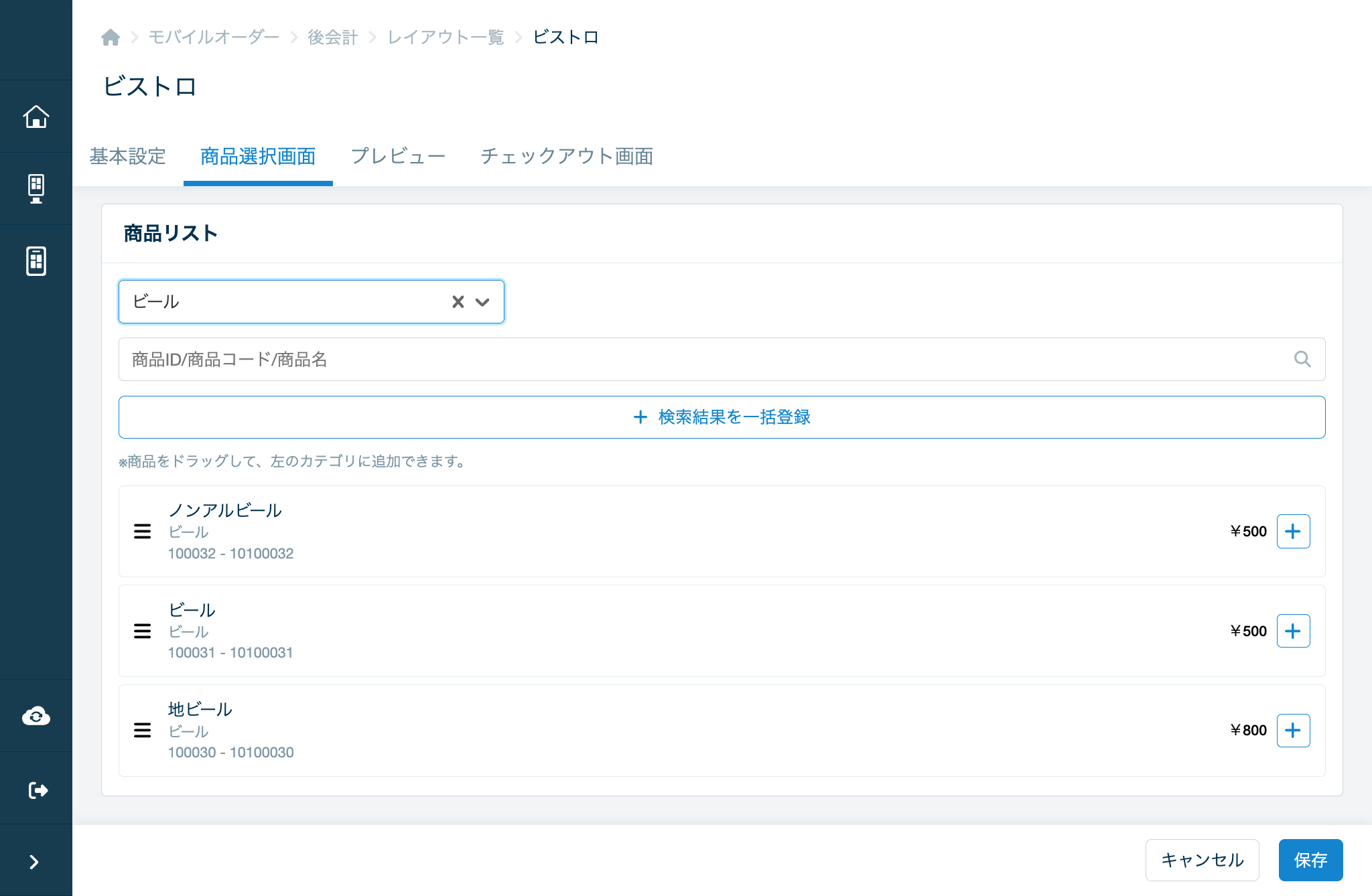Add 地ビール with the plus button

(1293, 730)
